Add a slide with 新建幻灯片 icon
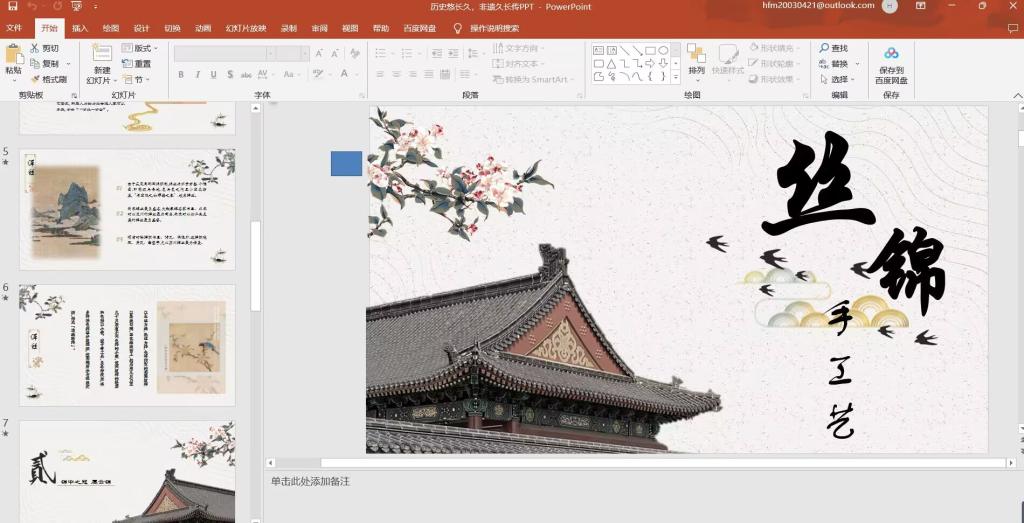 [x=102, y=55]
